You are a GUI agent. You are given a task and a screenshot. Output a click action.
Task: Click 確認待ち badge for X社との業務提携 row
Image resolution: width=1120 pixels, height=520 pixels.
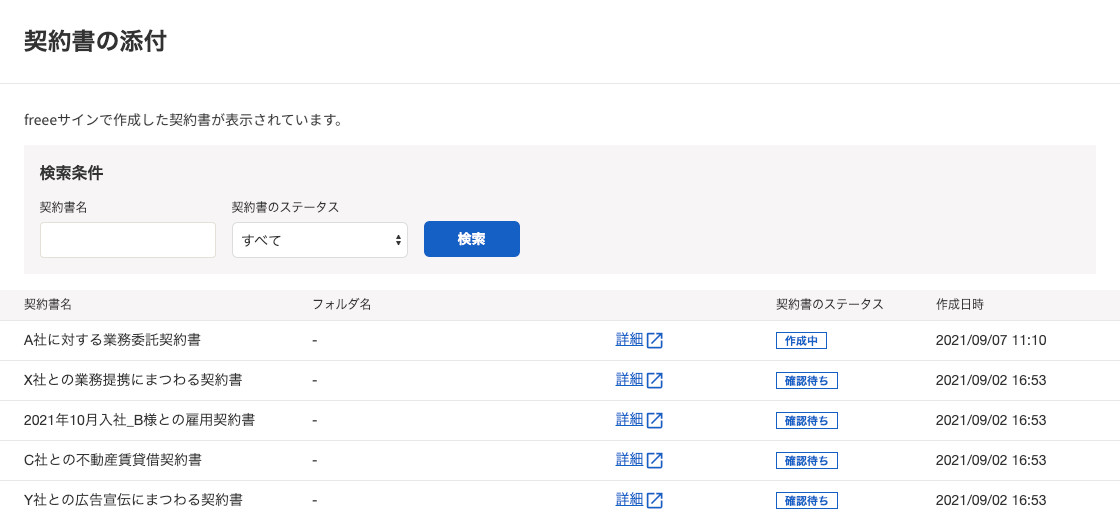807,381
